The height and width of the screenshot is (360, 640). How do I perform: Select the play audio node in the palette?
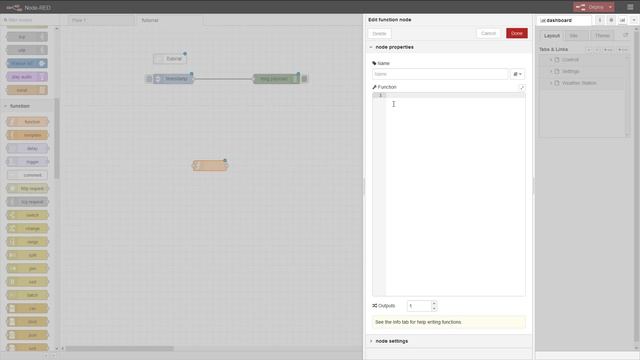27,77
